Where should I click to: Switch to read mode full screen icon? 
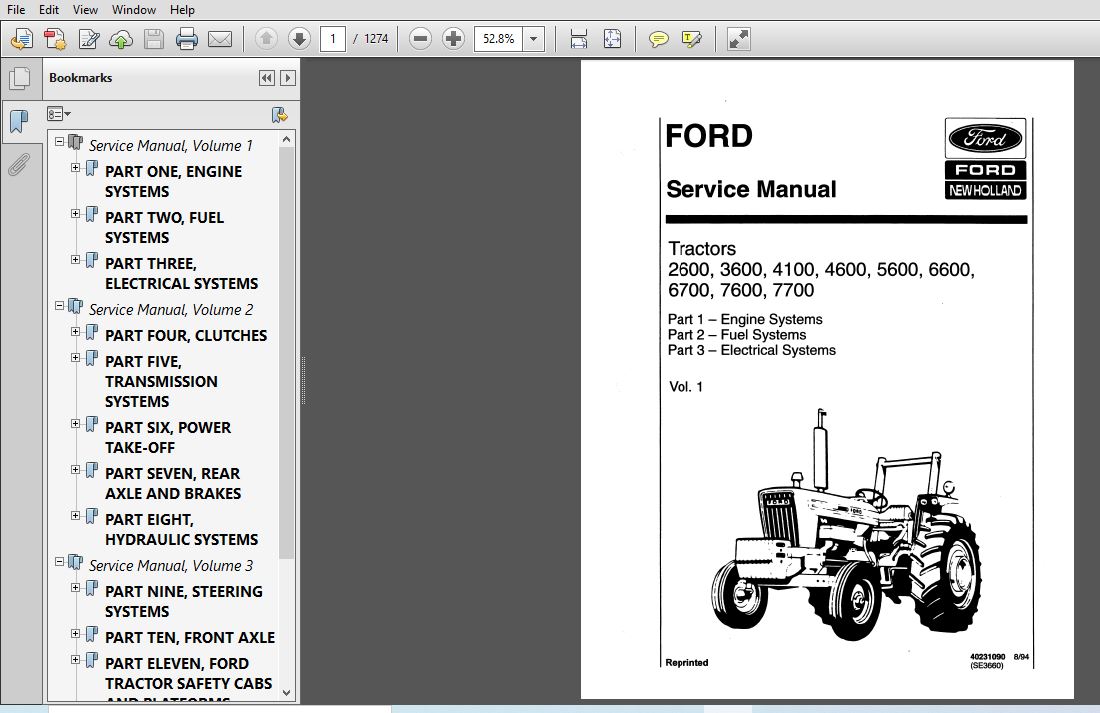coord(738,39)
